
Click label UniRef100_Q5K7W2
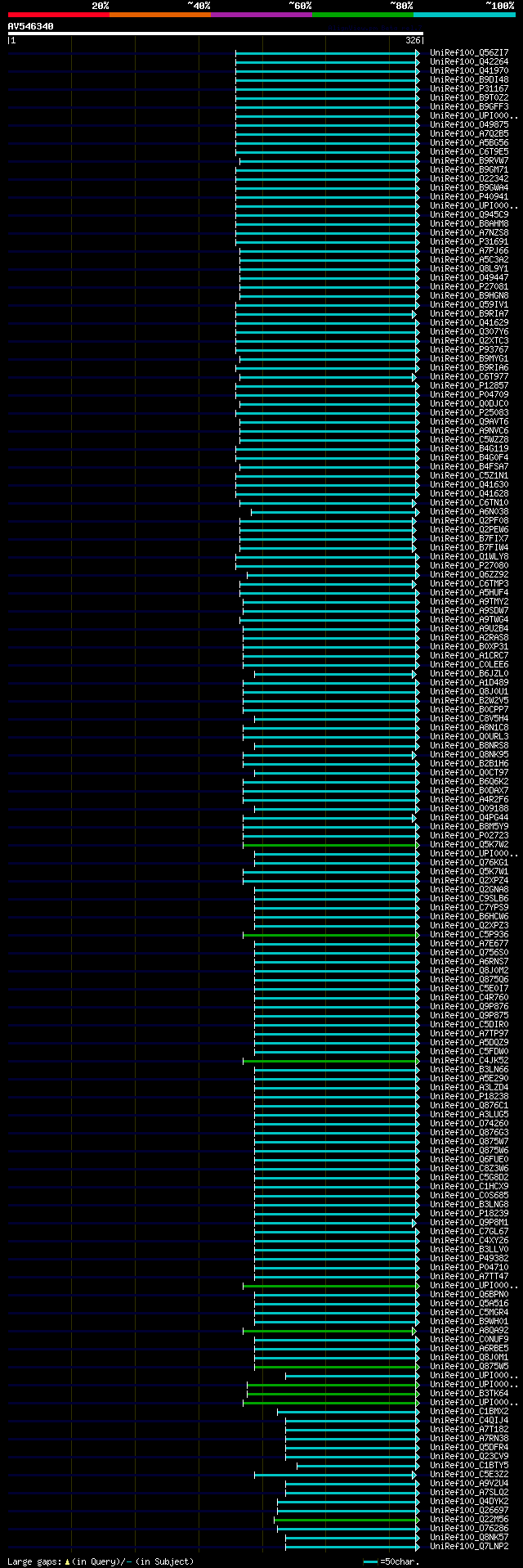(469, 844)
